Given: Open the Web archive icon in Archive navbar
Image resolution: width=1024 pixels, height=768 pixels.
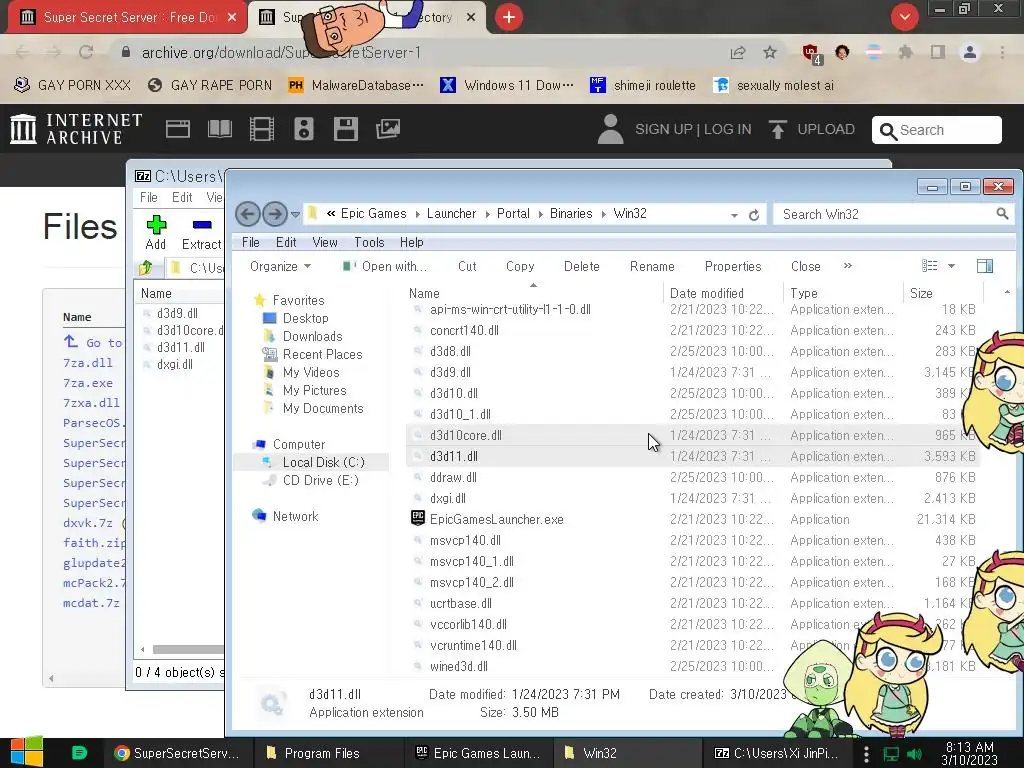Looking at the screenshot, I should tap(178, 129).
